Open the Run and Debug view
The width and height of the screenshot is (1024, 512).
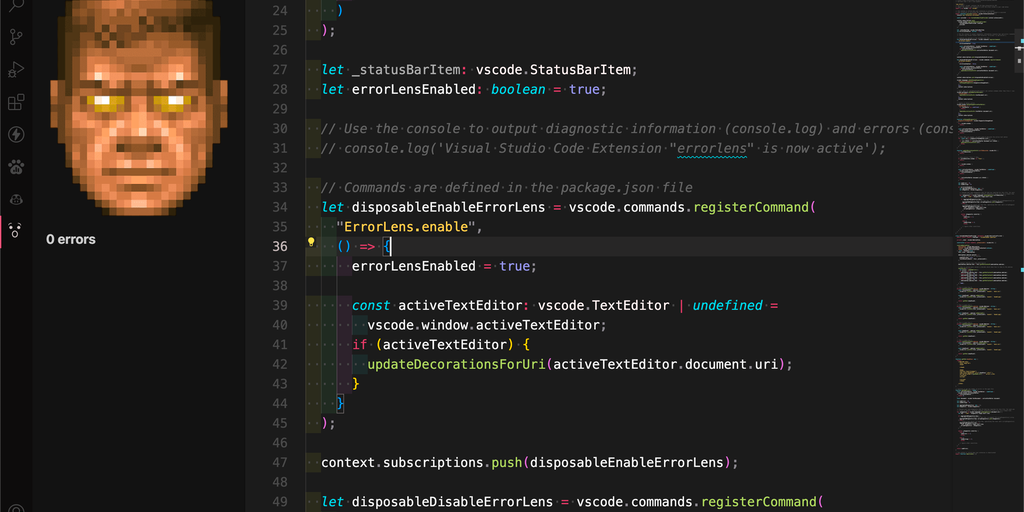pyautogui.click(x=16, y=70)
